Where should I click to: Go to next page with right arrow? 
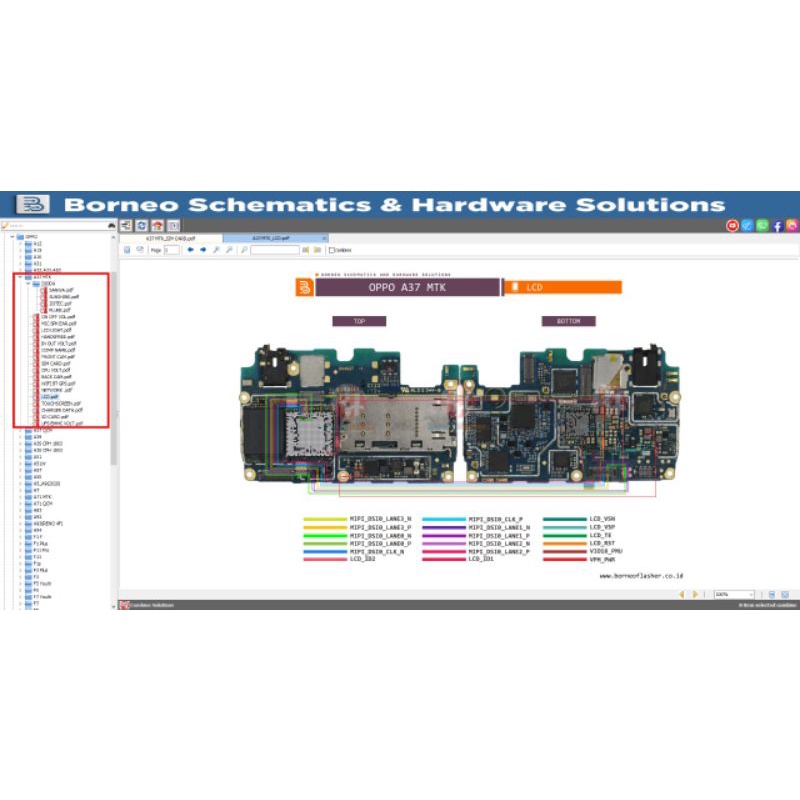[203, 250]
